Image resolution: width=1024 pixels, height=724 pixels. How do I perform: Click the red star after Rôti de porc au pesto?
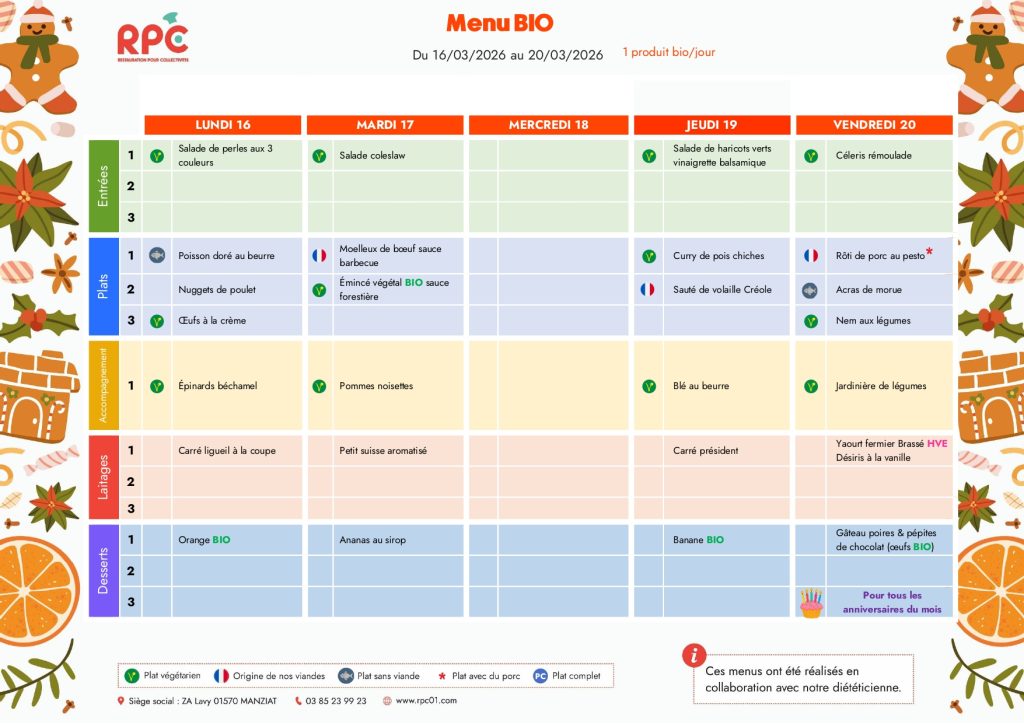point(929,252)
